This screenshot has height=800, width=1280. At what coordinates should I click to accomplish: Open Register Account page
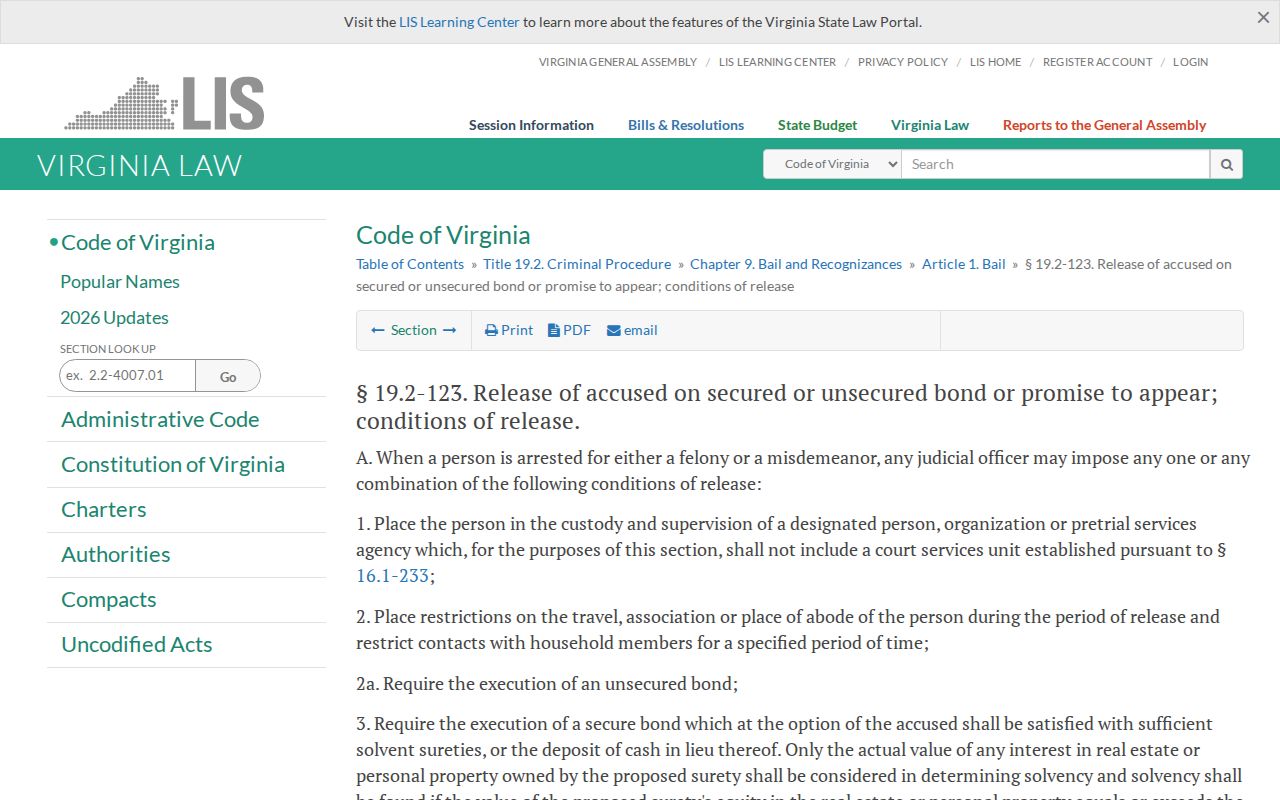[1097, 62]
